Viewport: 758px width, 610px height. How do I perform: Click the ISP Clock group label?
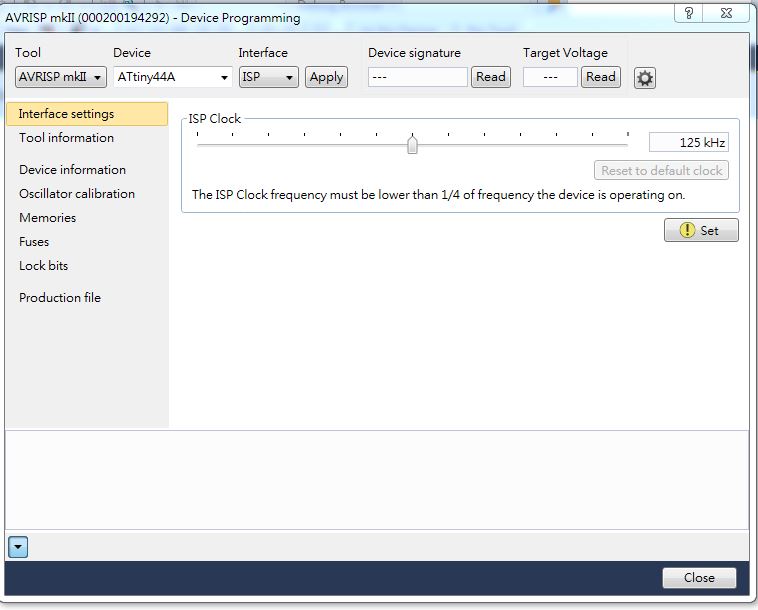coord(215,119)
